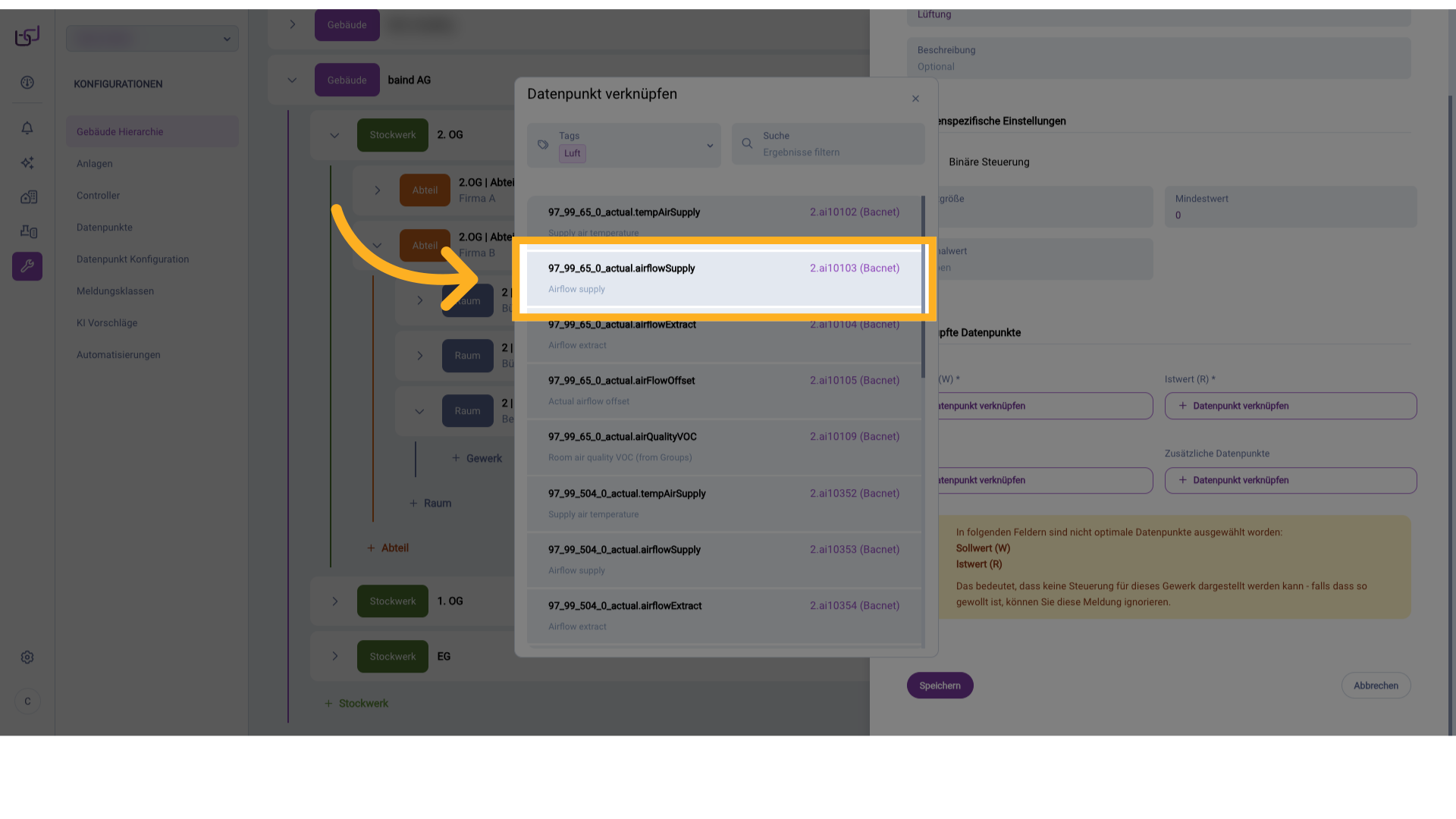Open Automatisierungen menu item
The height and width of the screenshot is (819, 1456).
coord(118,355)
